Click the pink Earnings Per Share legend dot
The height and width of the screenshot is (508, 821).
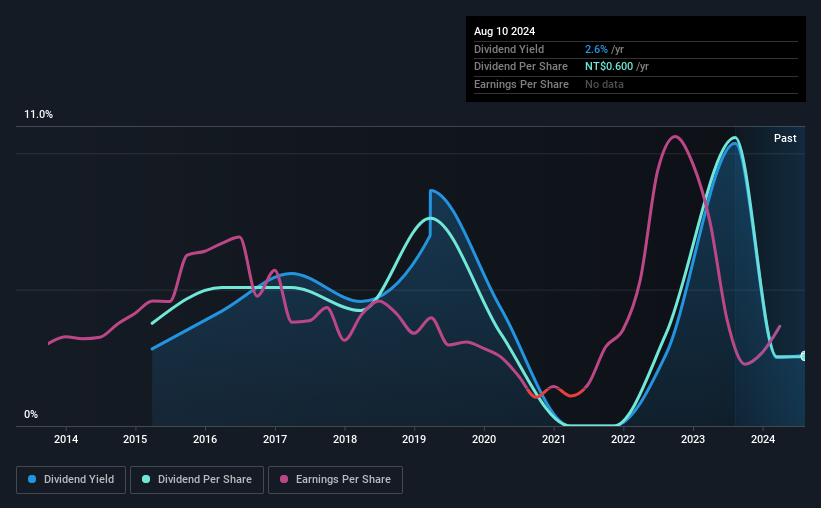pyautogui.click(x=284, y=479)
